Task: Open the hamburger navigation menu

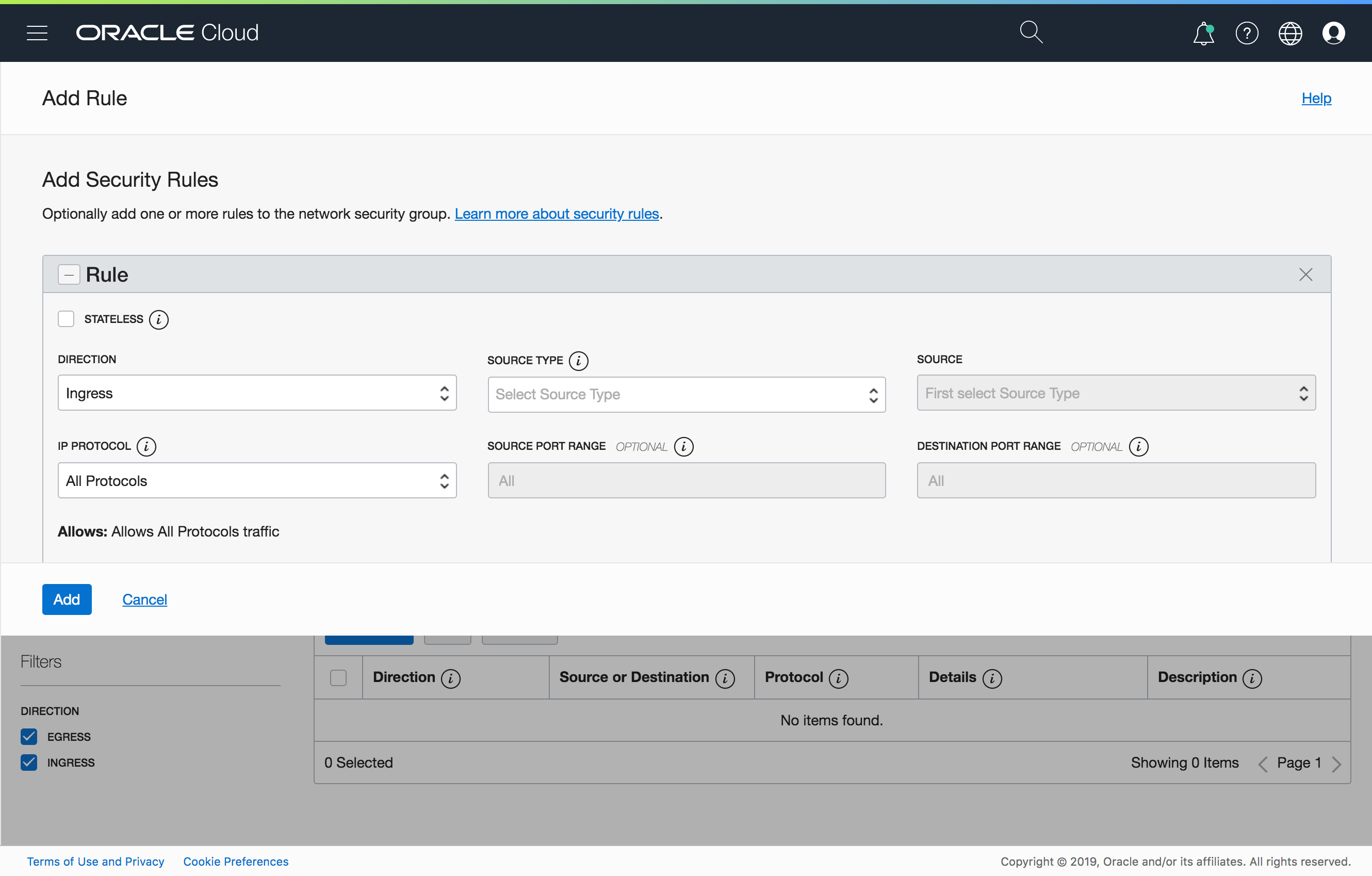Action: click(37, 33)
